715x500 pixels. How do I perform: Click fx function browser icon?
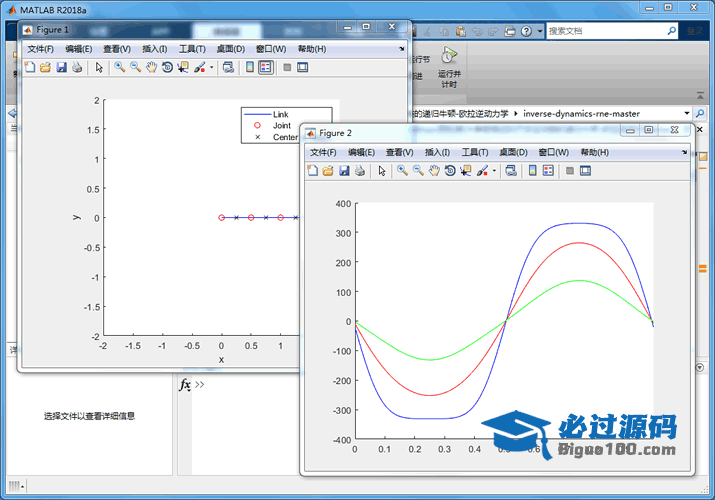click(185, 384)
